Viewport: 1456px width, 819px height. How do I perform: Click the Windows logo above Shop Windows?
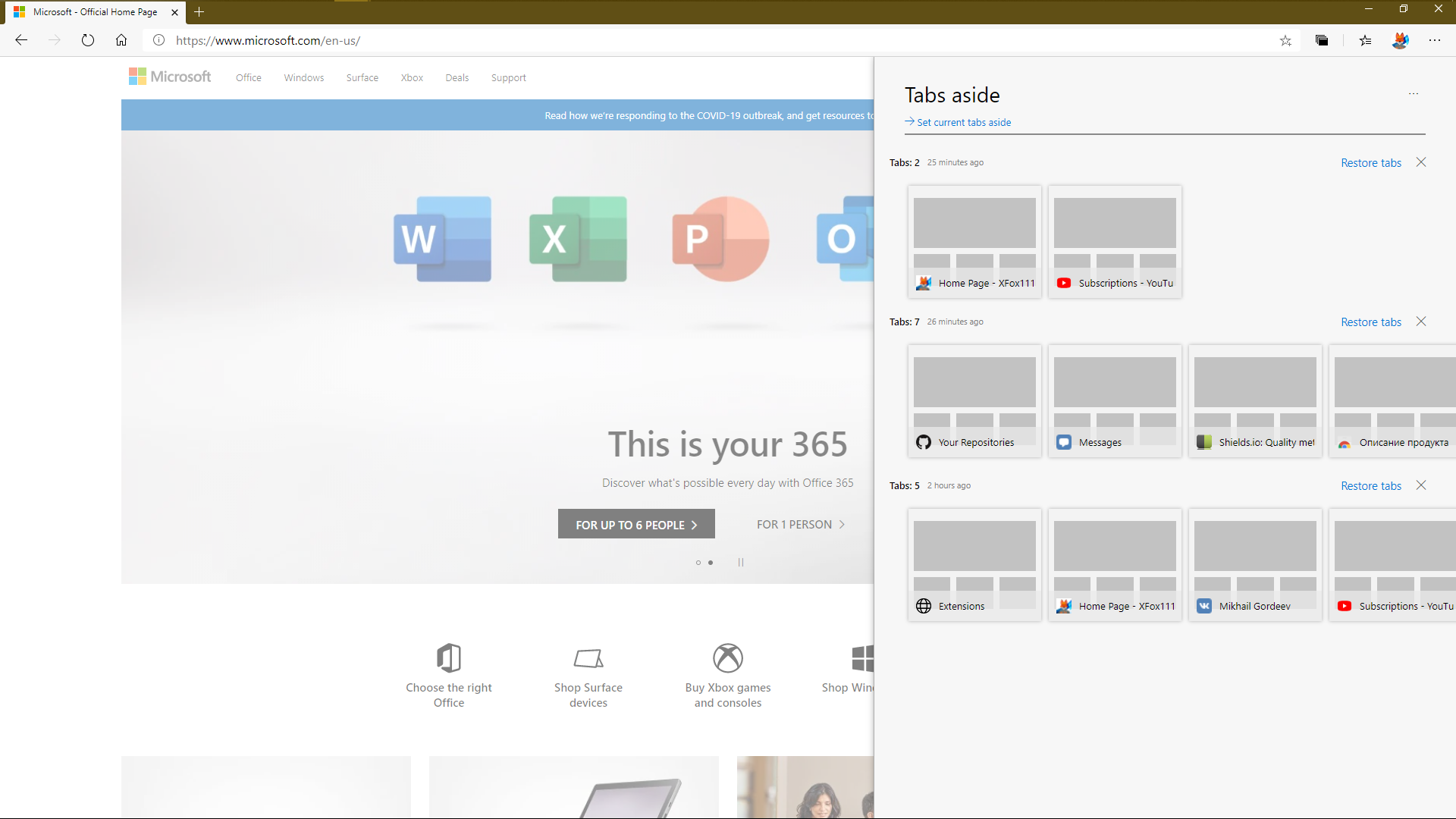862,658
